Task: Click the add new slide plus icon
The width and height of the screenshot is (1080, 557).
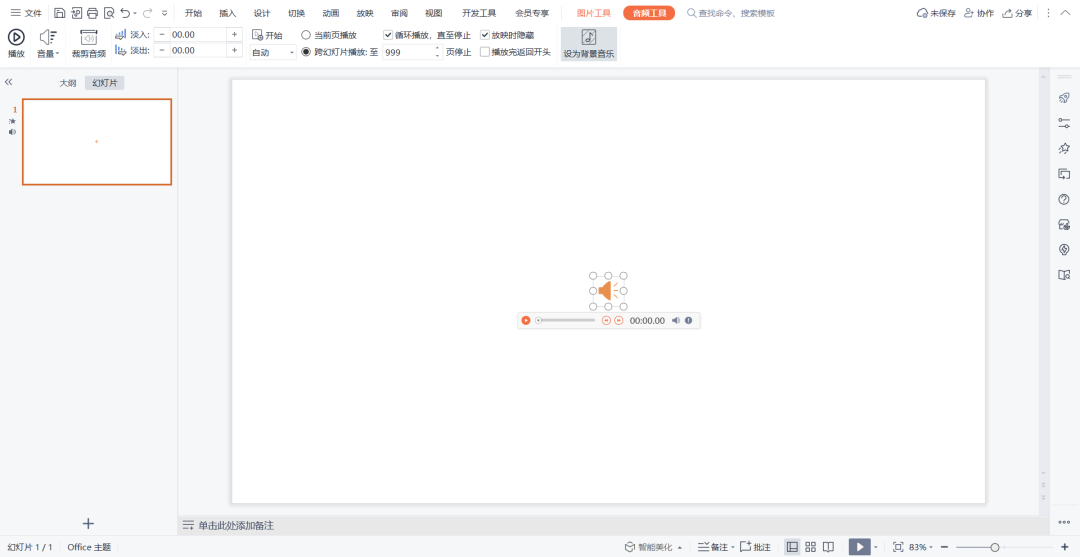Action: tap(88, 524)
